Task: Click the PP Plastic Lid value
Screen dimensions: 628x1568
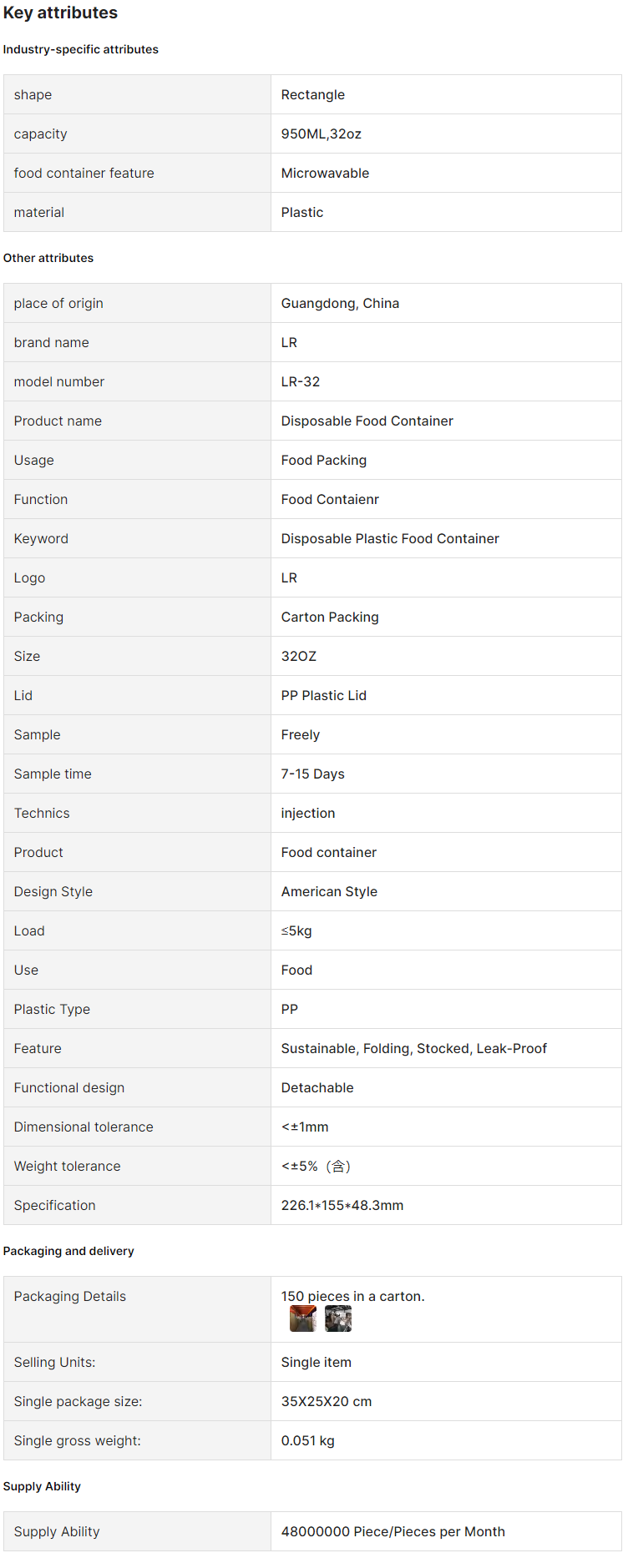Action: (324, 695)
